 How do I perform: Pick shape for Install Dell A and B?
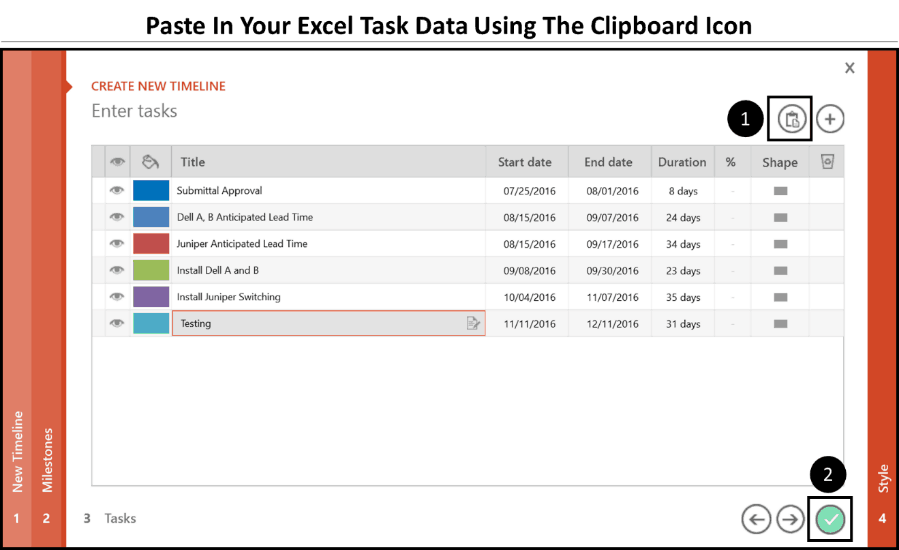[x=780, y=271]
